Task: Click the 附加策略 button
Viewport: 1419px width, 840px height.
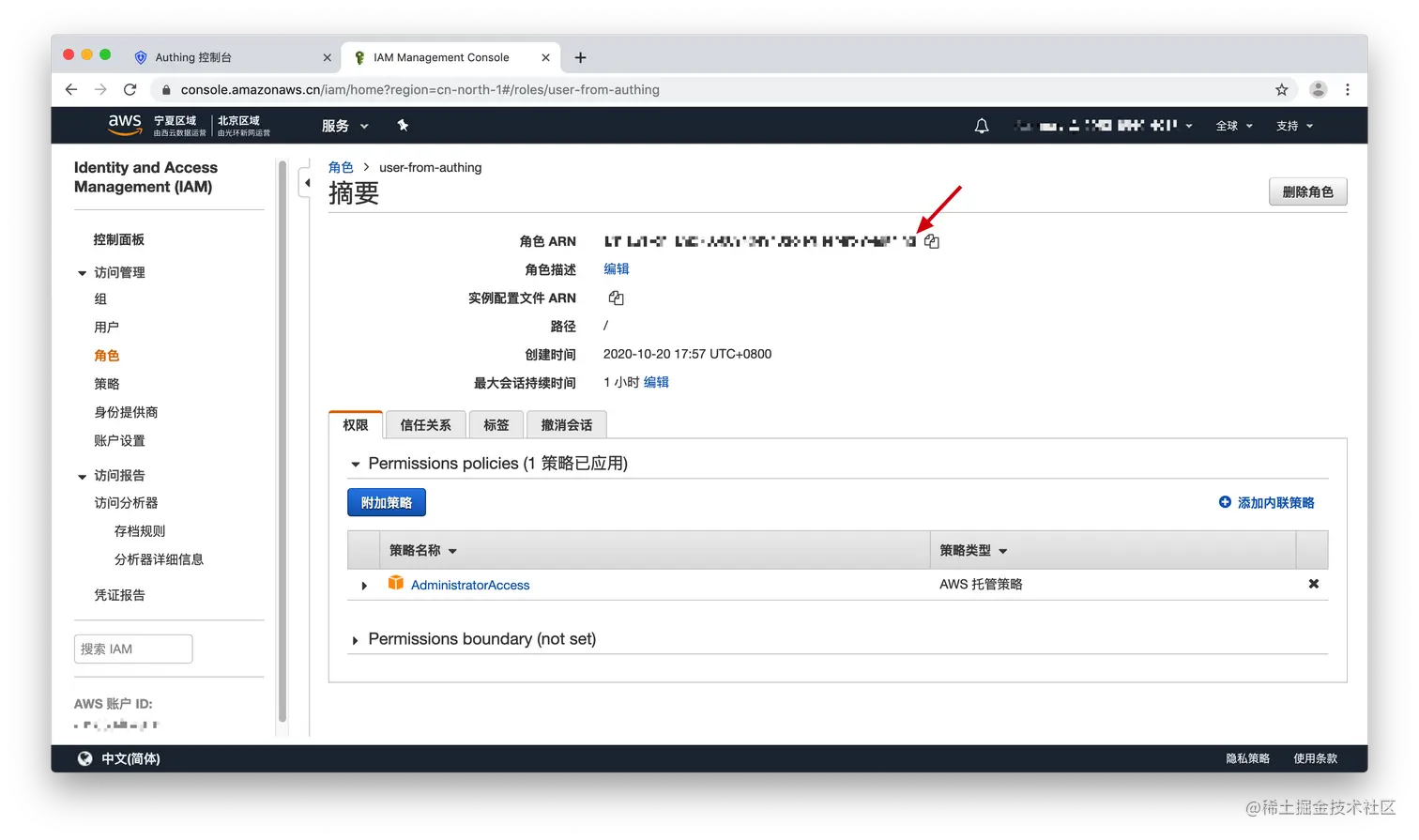Action: coord(387,502)
